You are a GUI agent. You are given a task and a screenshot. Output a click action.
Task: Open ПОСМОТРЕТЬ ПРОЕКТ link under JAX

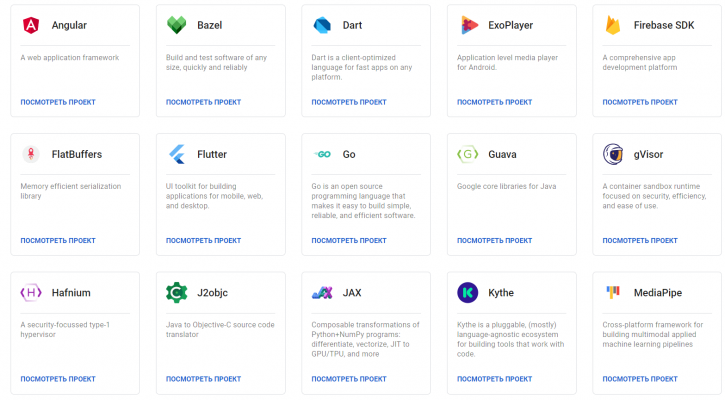tap(349, 379)
